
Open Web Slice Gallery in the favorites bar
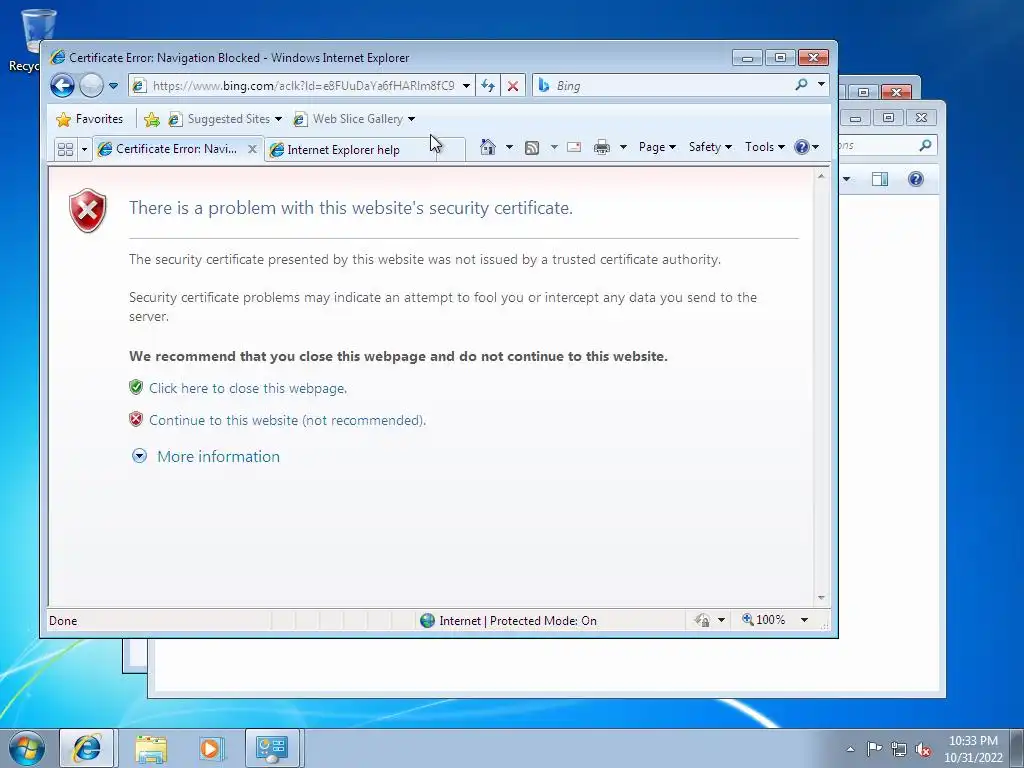point(354,119)
